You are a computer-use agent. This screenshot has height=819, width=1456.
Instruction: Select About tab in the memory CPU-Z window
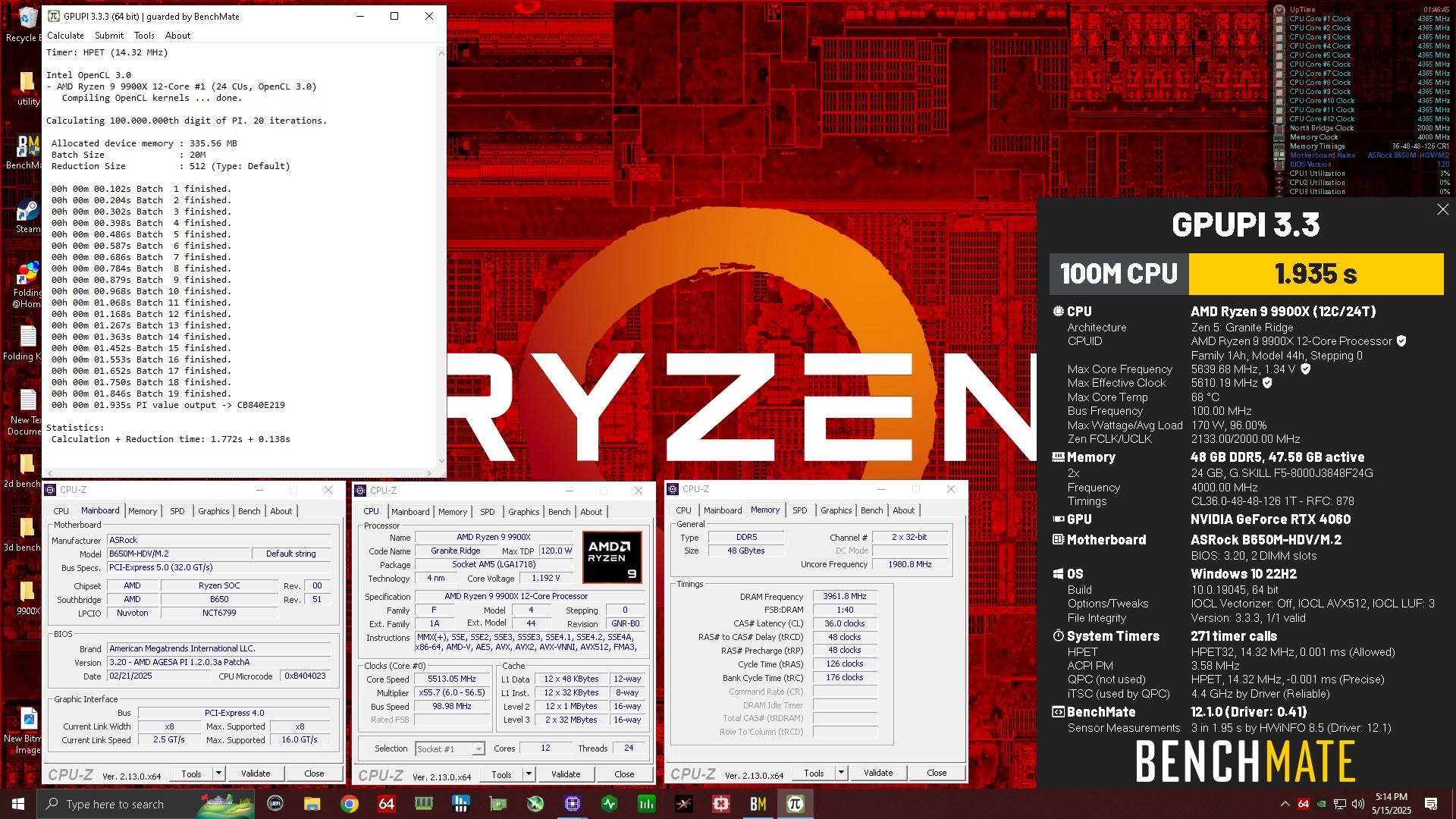903,510
